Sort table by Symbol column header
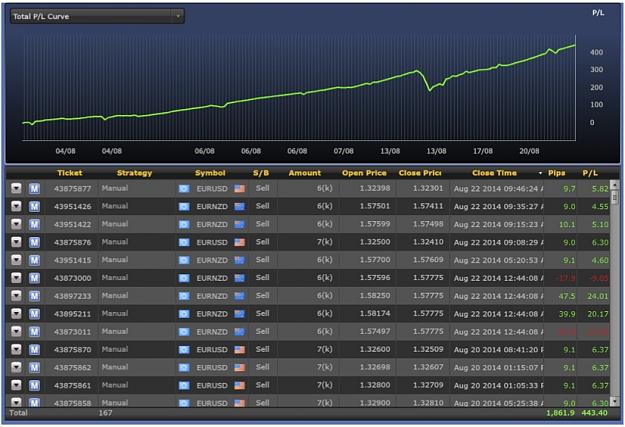This screenshot has width=625, height=427. (x=210, y=173)
